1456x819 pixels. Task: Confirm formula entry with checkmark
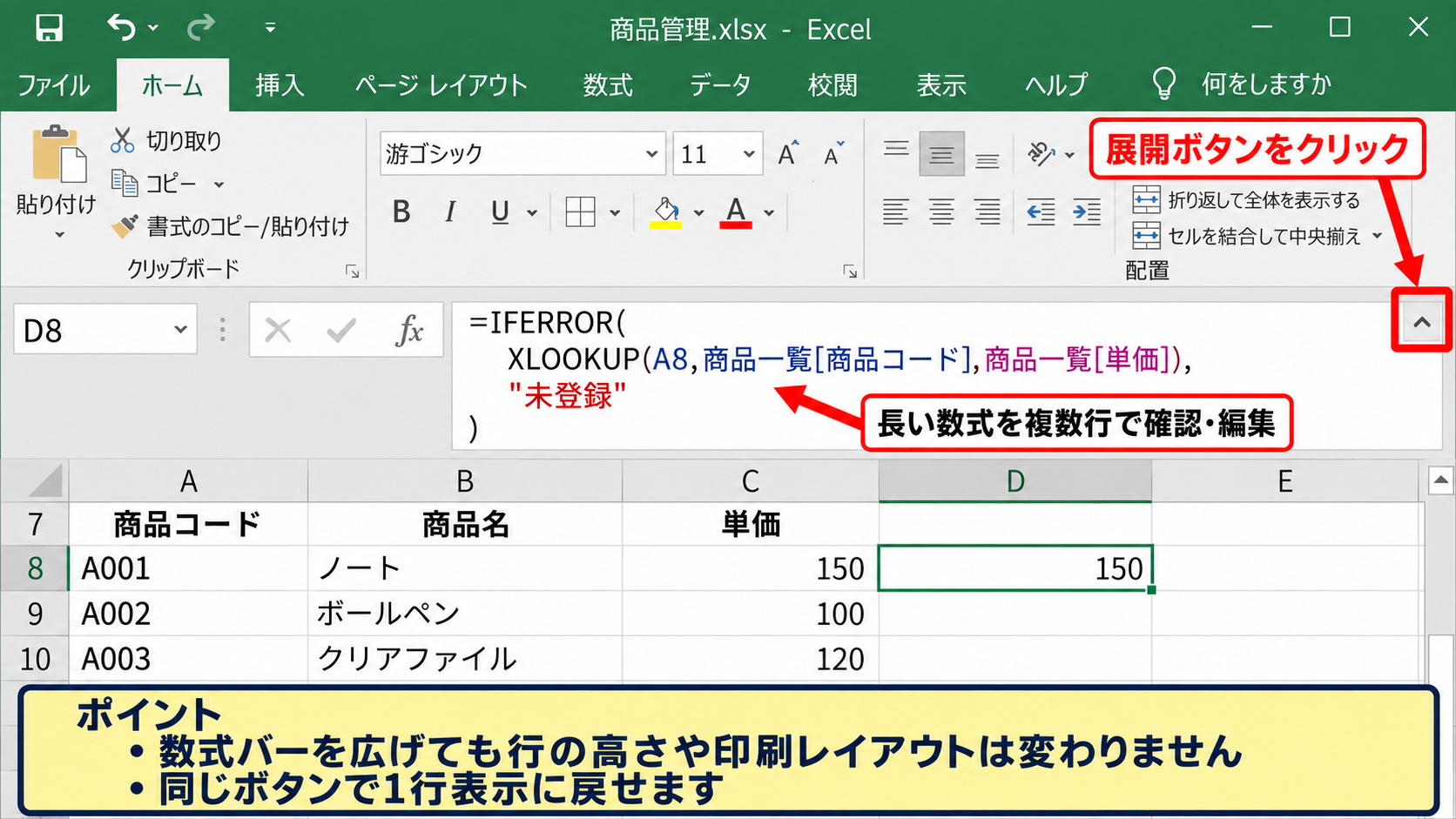click(x=341, y=330)
